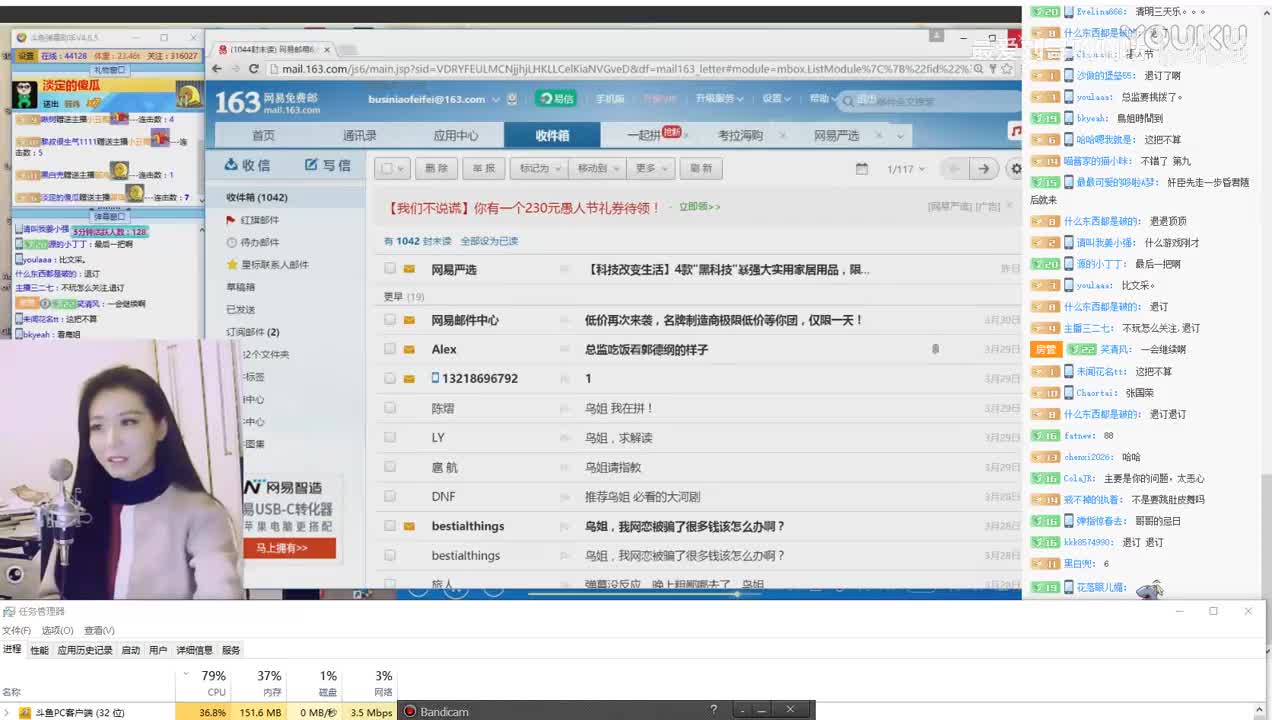Click the 收信 receive mail button
The height and width of the screenshot is (720, 1272).
(248, 165)
